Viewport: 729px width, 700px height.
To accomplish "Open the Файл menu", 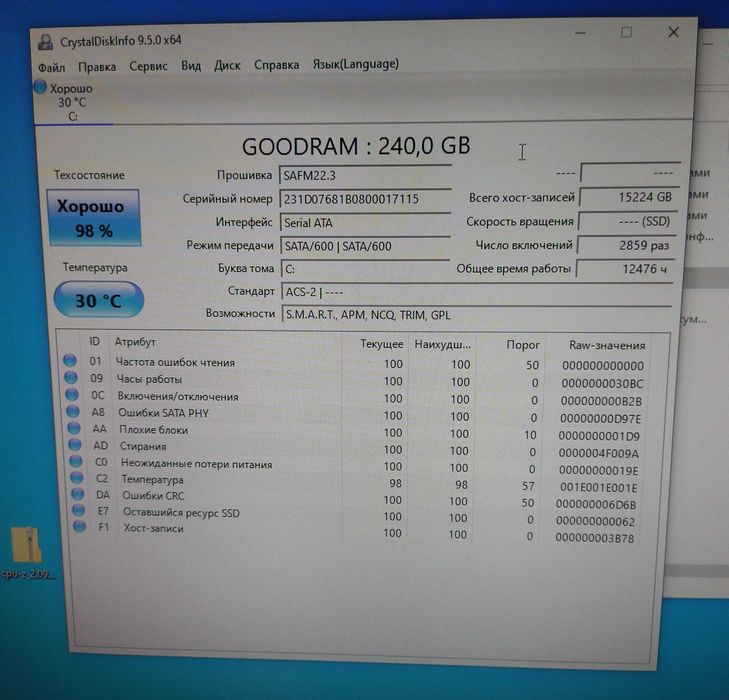I will coord(51,68).
